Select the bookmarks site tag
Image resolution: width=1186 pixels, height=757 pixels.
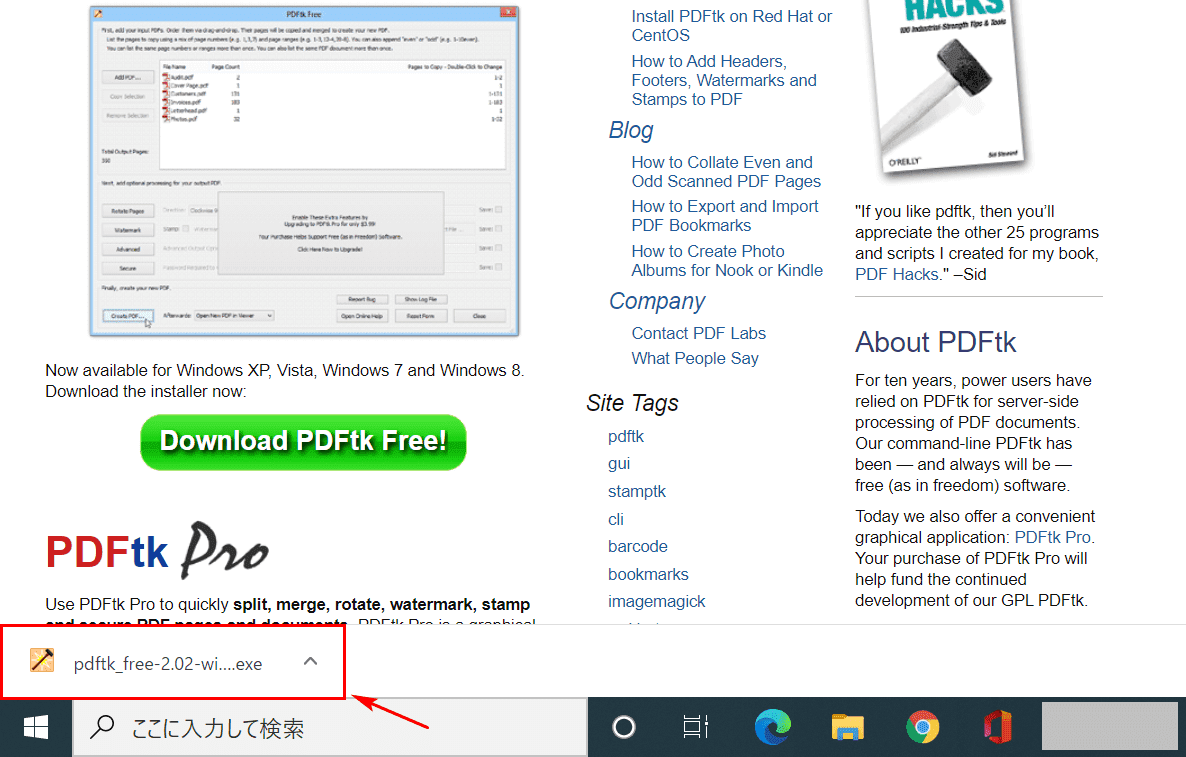click(648, 574)
